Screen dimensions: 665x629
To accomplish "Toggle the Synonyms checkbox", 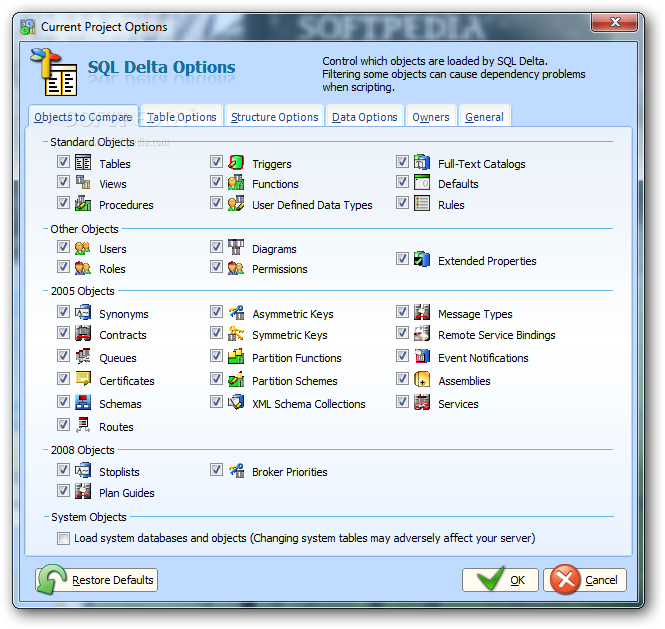I will pos(63,312).
